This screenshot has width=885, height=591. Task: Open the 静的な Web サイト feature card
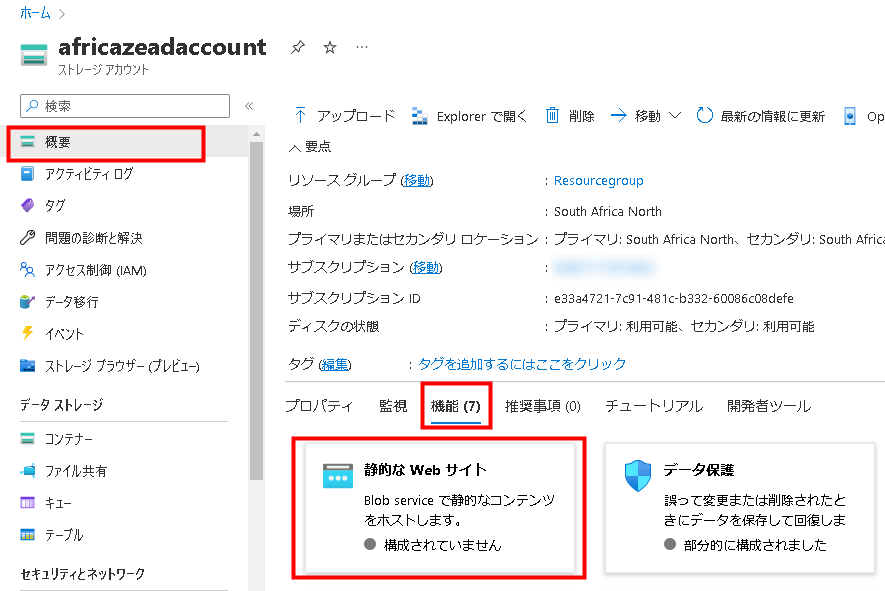click(x=440, y=507)
